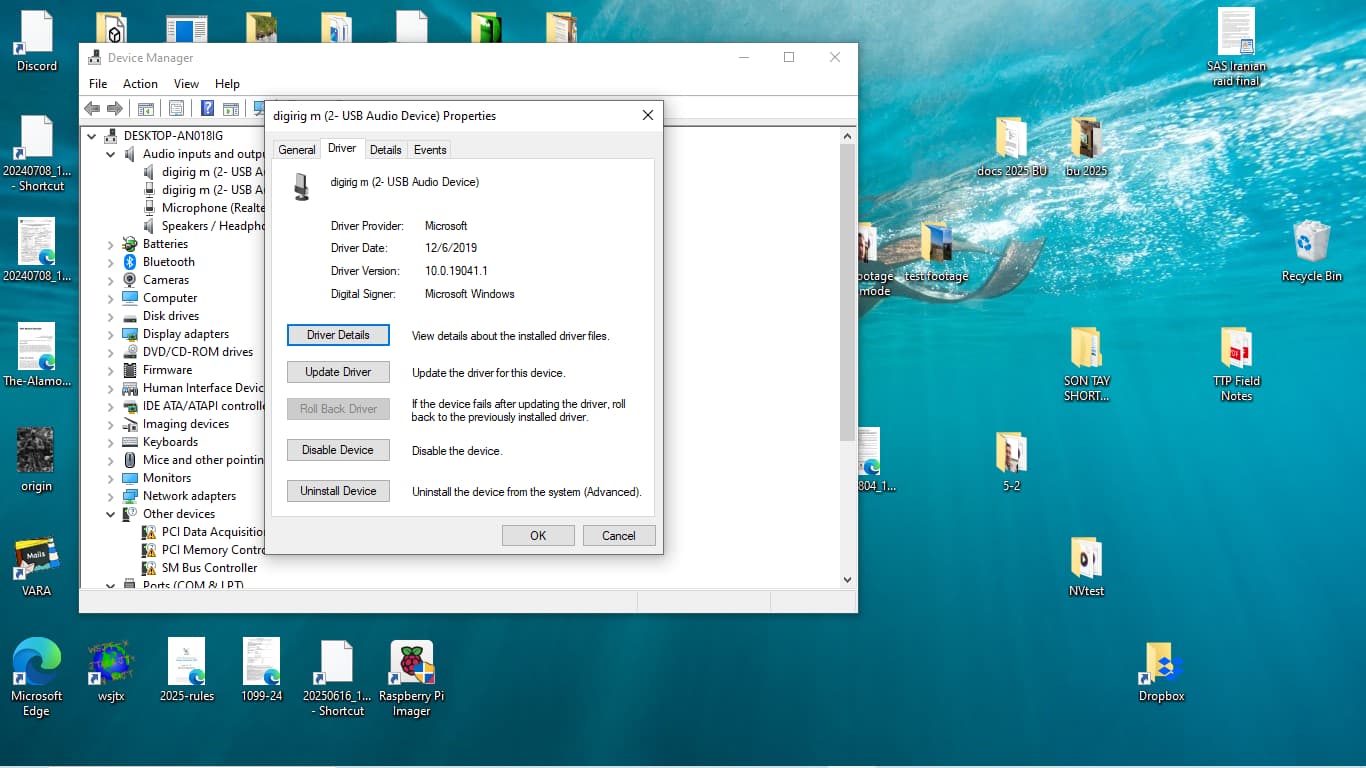This screenshot has height=768, width=1366.
Task: Open the Action menu
Action: [x=140, y=84]
